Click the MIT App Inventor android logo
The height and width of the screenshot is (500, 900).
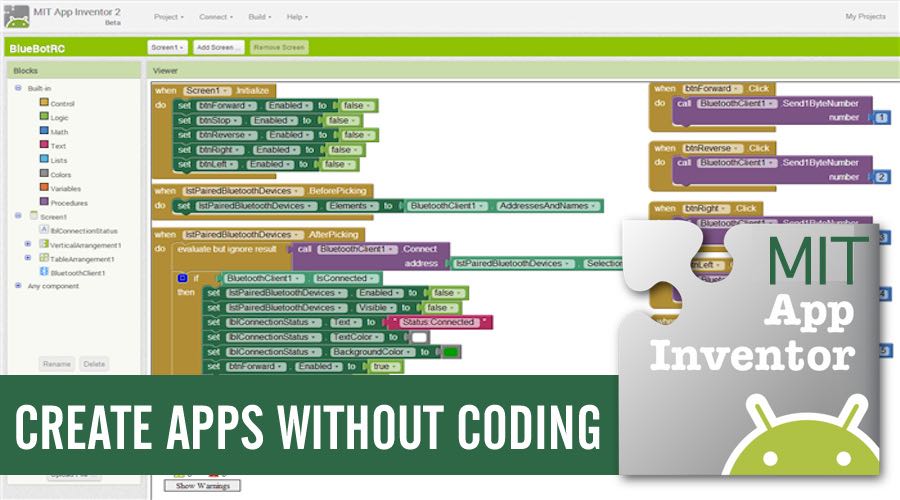[x=17, y=17]
